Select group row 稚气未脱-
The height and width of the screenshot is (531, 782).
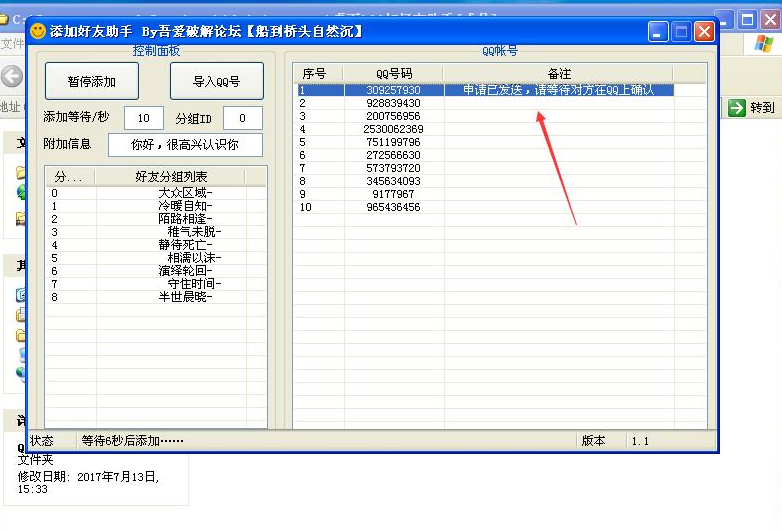click(x=156, y=231)
